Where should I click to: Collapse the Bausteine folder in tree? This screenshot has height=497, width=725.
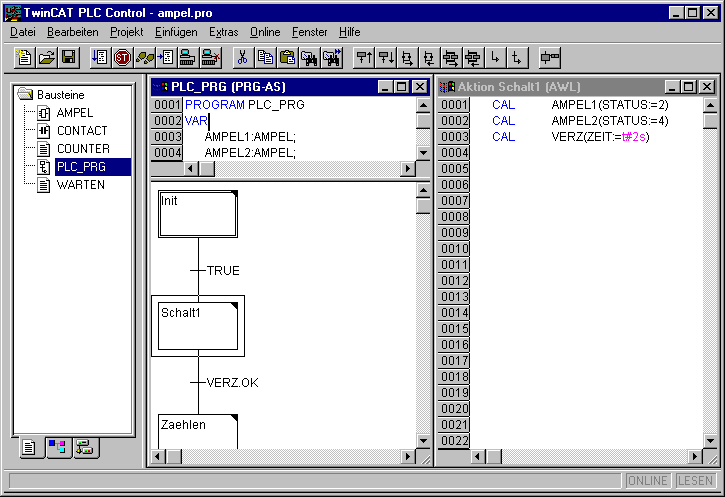(25, 95)
